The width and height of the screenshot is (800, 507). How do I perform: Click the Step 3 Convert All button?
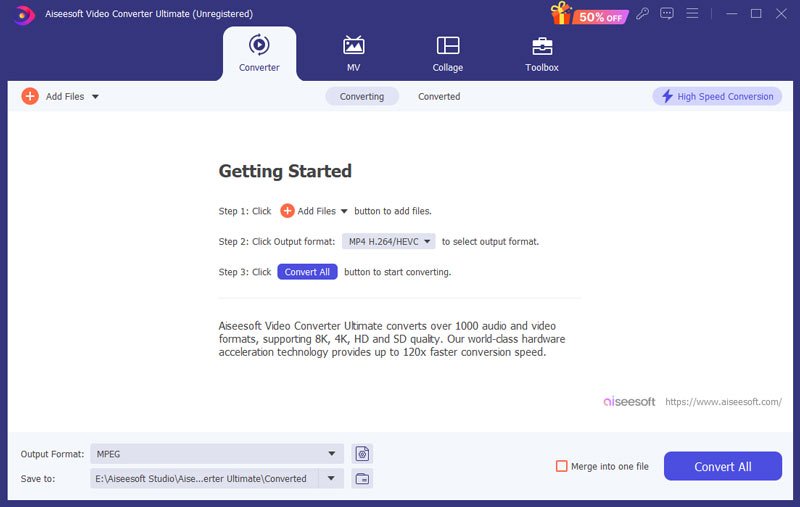(307, 272)
